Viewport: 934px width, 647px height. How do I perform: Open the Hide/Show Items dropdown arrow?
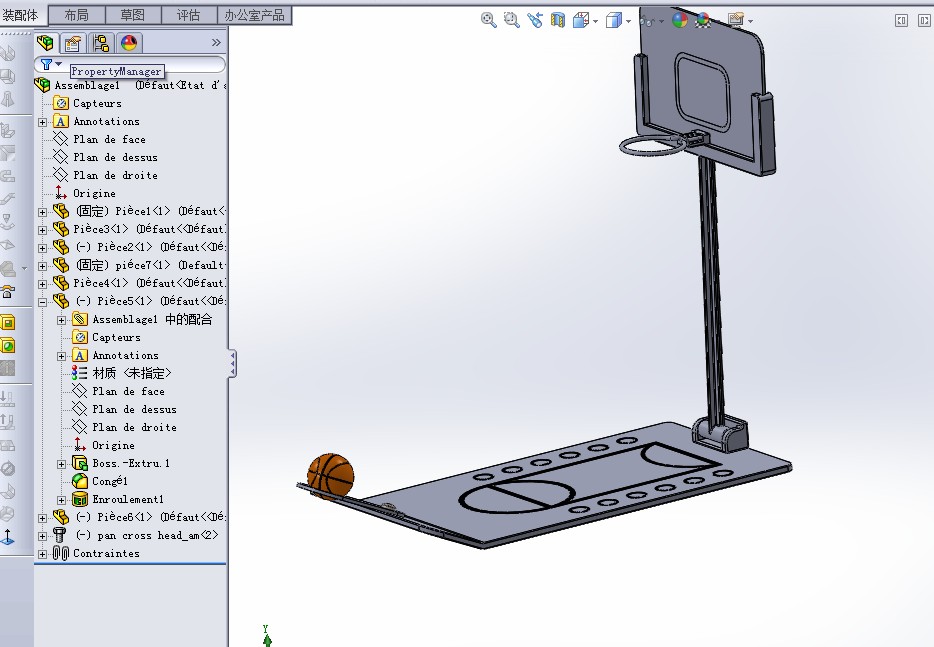pos(661,21)
